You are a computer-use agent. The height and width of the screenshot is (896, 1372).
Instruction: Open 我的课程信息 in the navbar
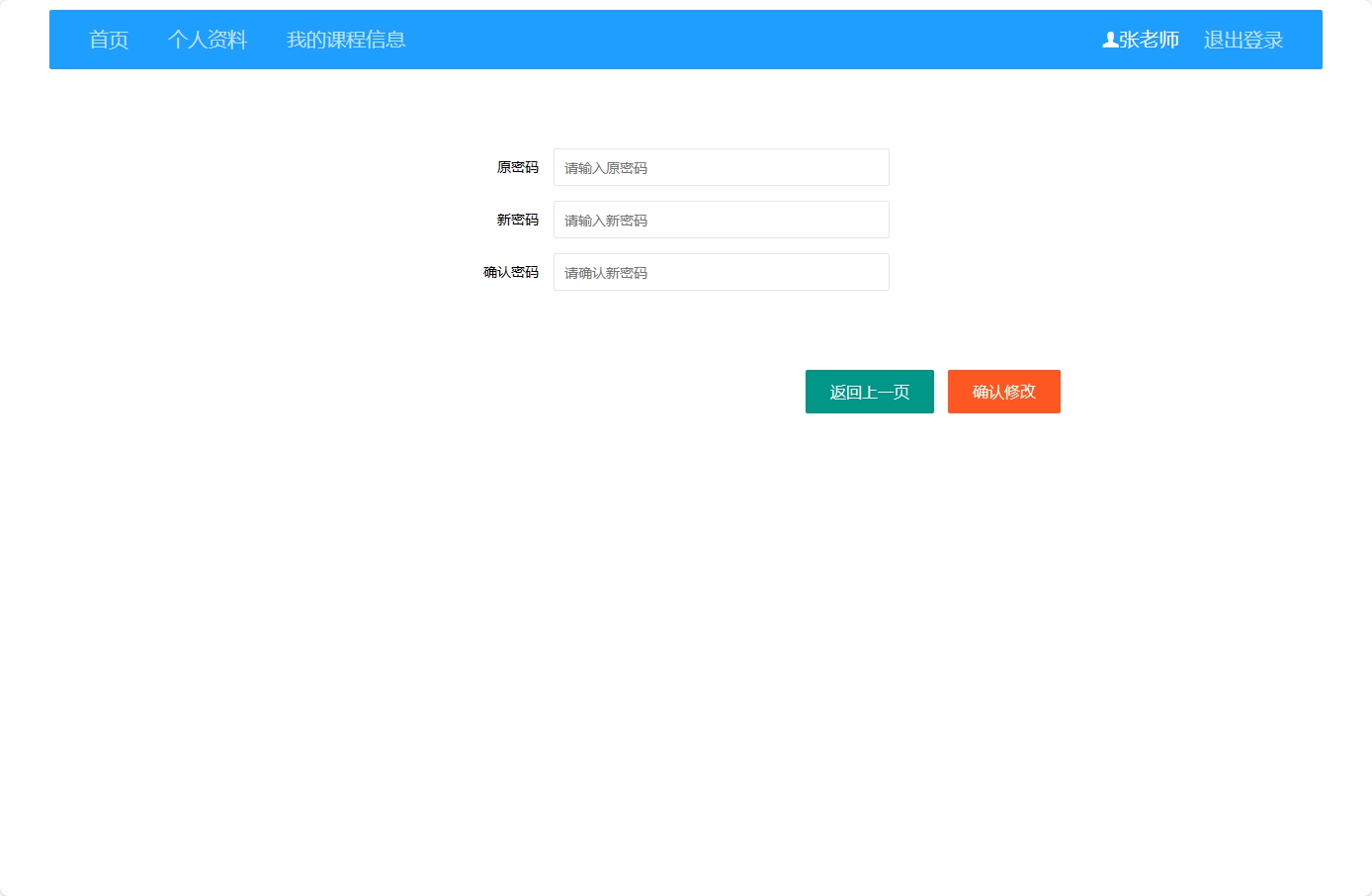pos(346,40)
